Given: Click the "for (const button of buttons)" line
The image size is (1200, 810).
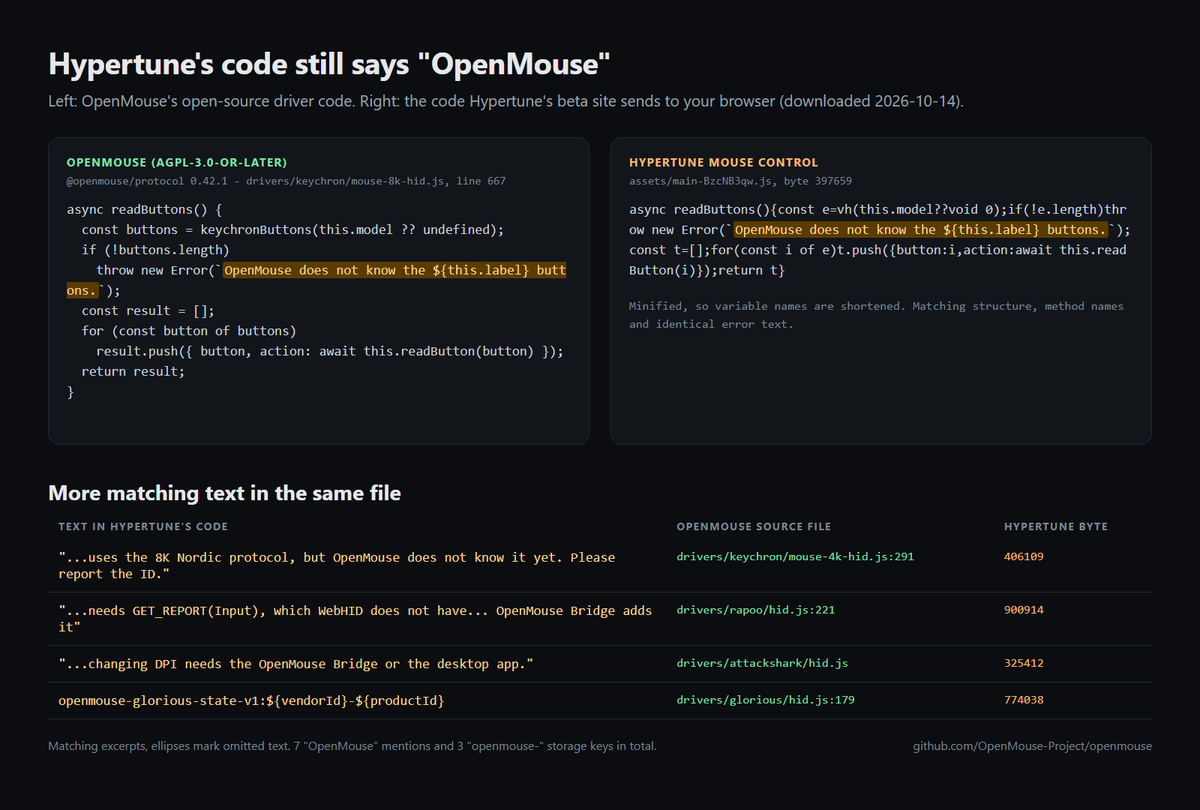Looking at the screenshot, I should [189, 331].
